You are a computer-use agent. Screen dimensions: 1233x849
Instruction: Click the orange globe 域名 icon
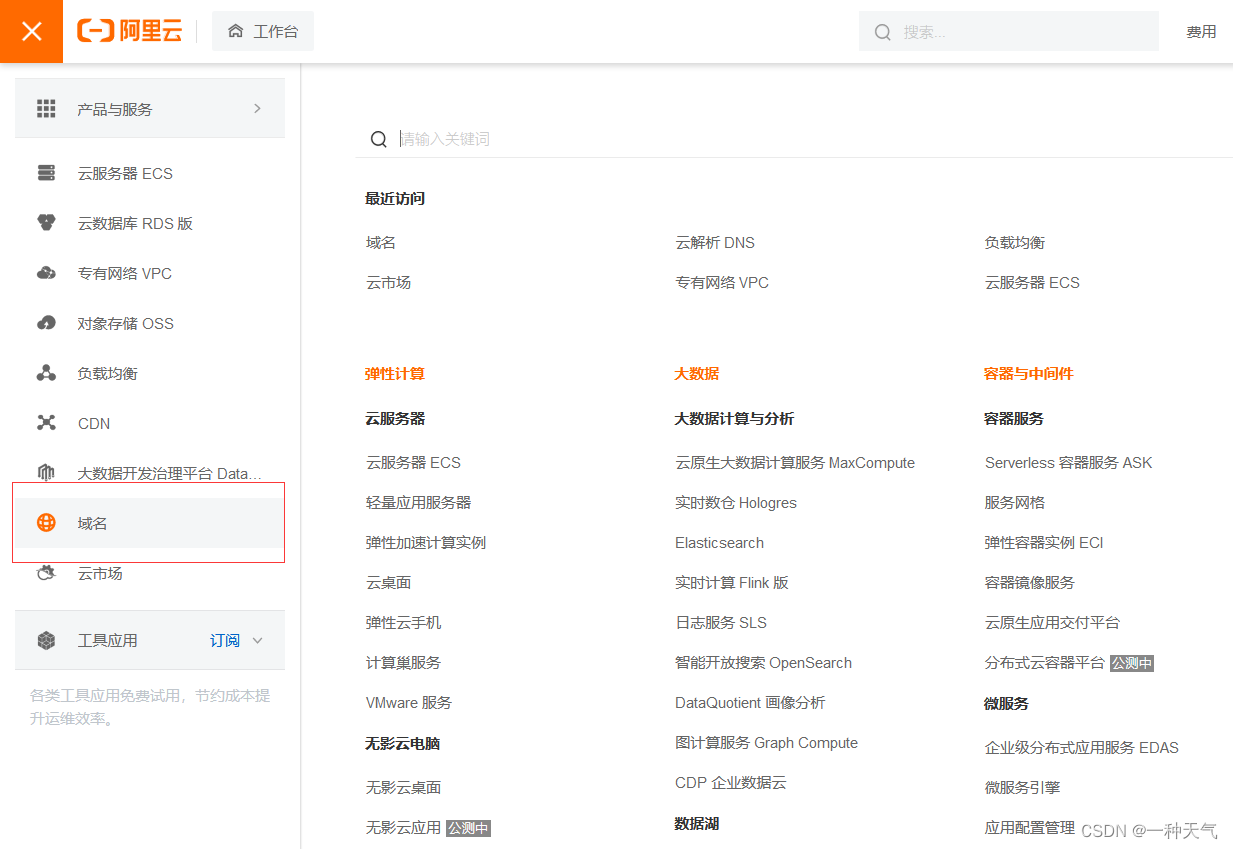tap(46, 523)
